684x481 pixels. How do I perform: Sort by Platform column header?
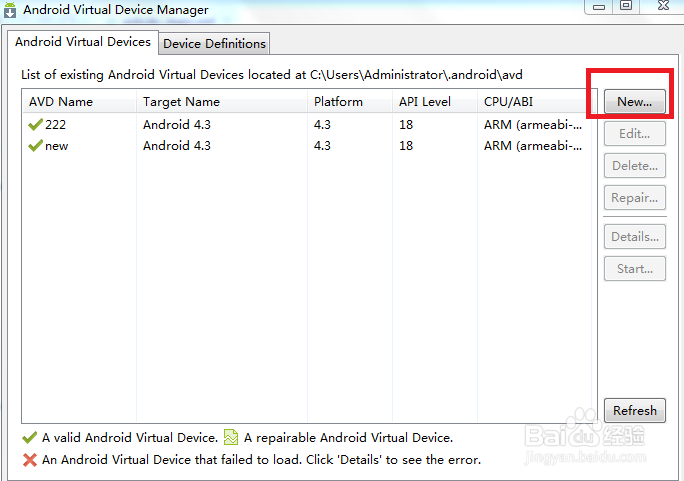click(349, 102)
